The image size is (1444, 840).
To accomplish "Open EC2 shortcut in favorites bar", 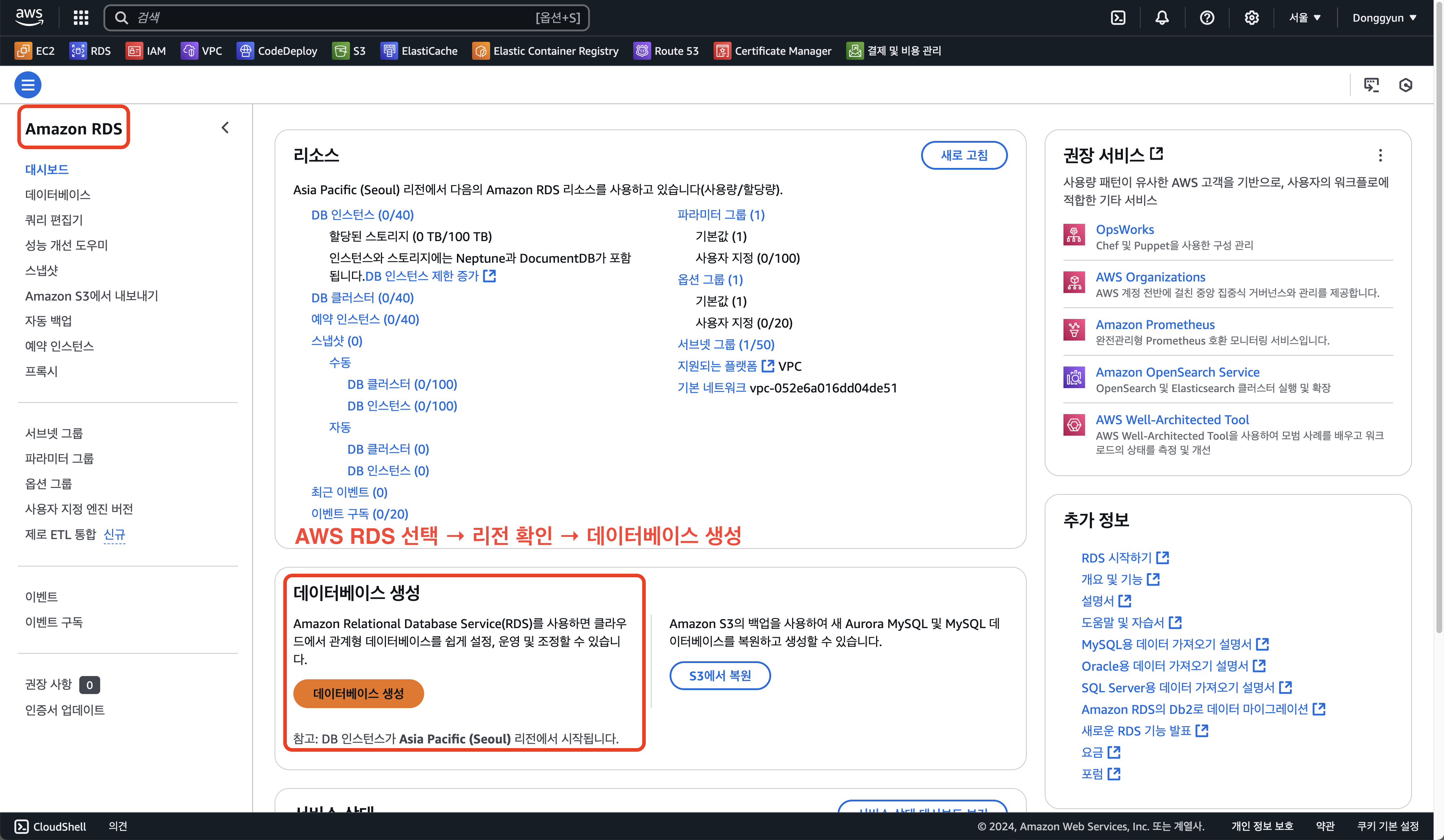I will point(35,51).
